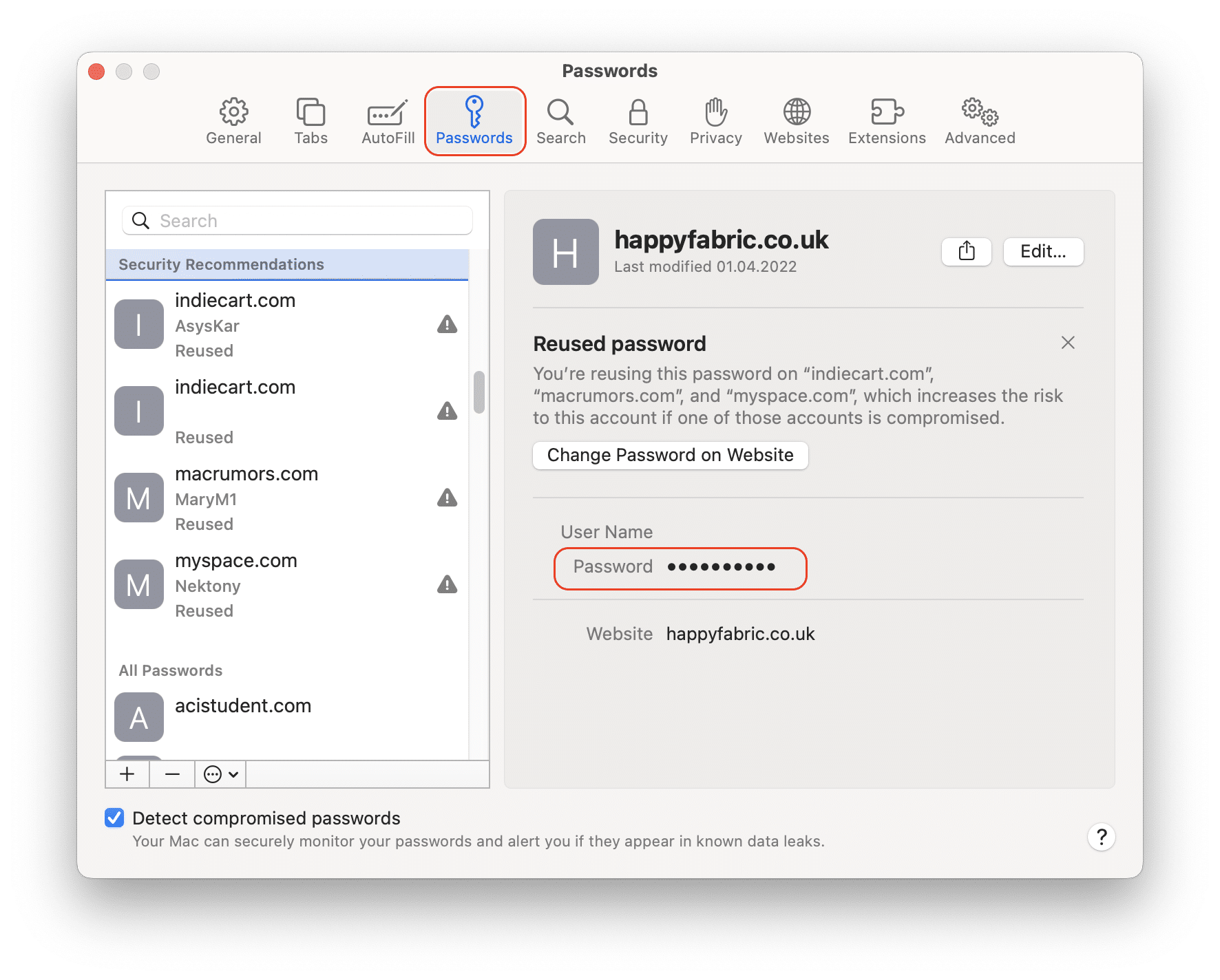1220x980 pixels.
Task: Click Change Password on Website
Action: click(670, 455)
